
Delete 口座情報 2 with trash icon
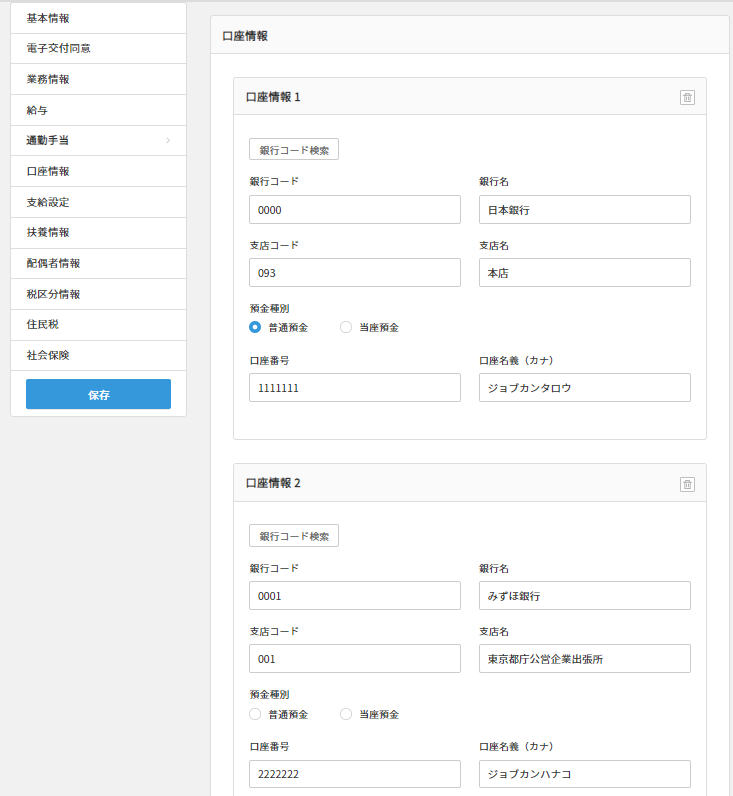[687, 484]
